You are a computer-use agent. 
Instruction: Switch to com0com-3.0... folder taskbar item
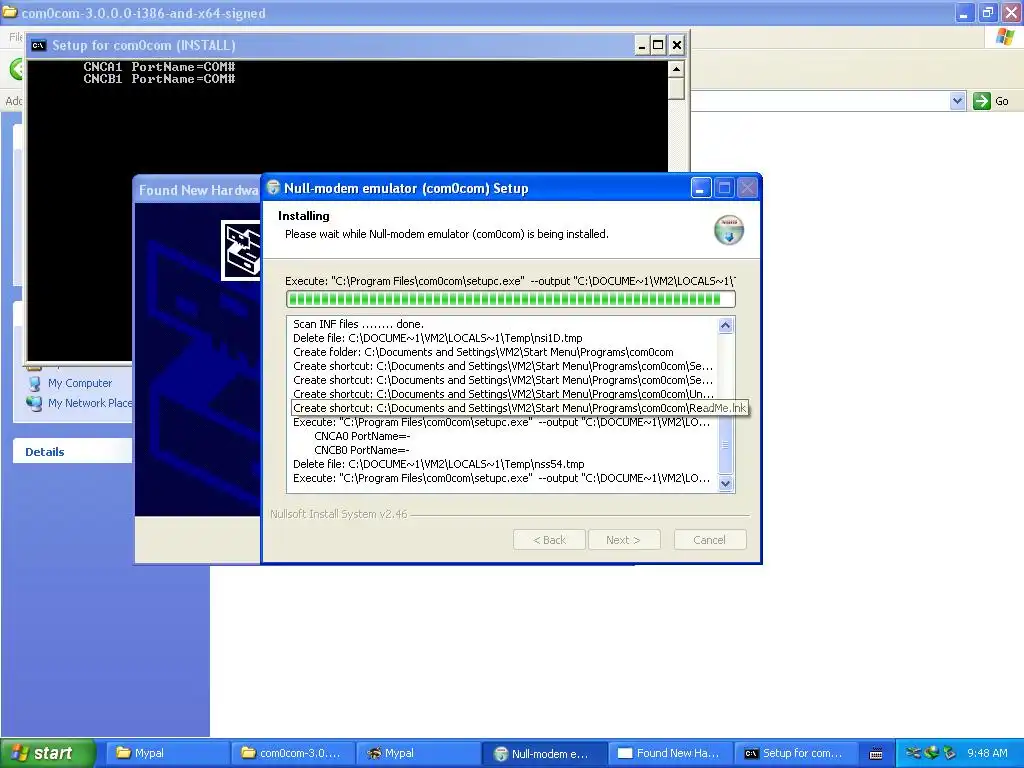pos(293,753)
